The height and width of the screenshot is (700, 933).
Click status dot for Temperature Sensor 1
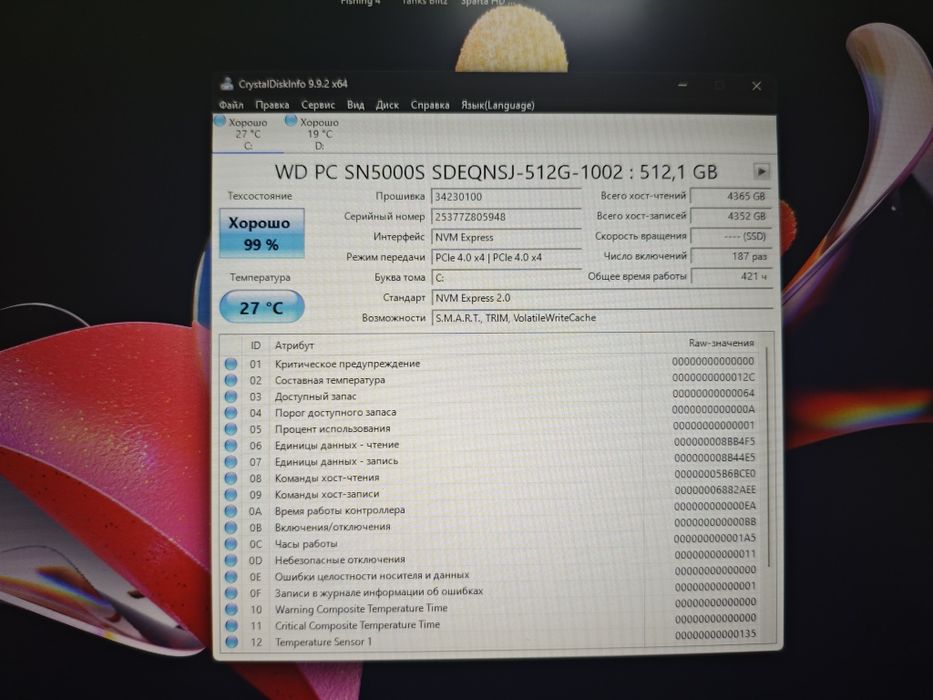(x=231, y=642)
